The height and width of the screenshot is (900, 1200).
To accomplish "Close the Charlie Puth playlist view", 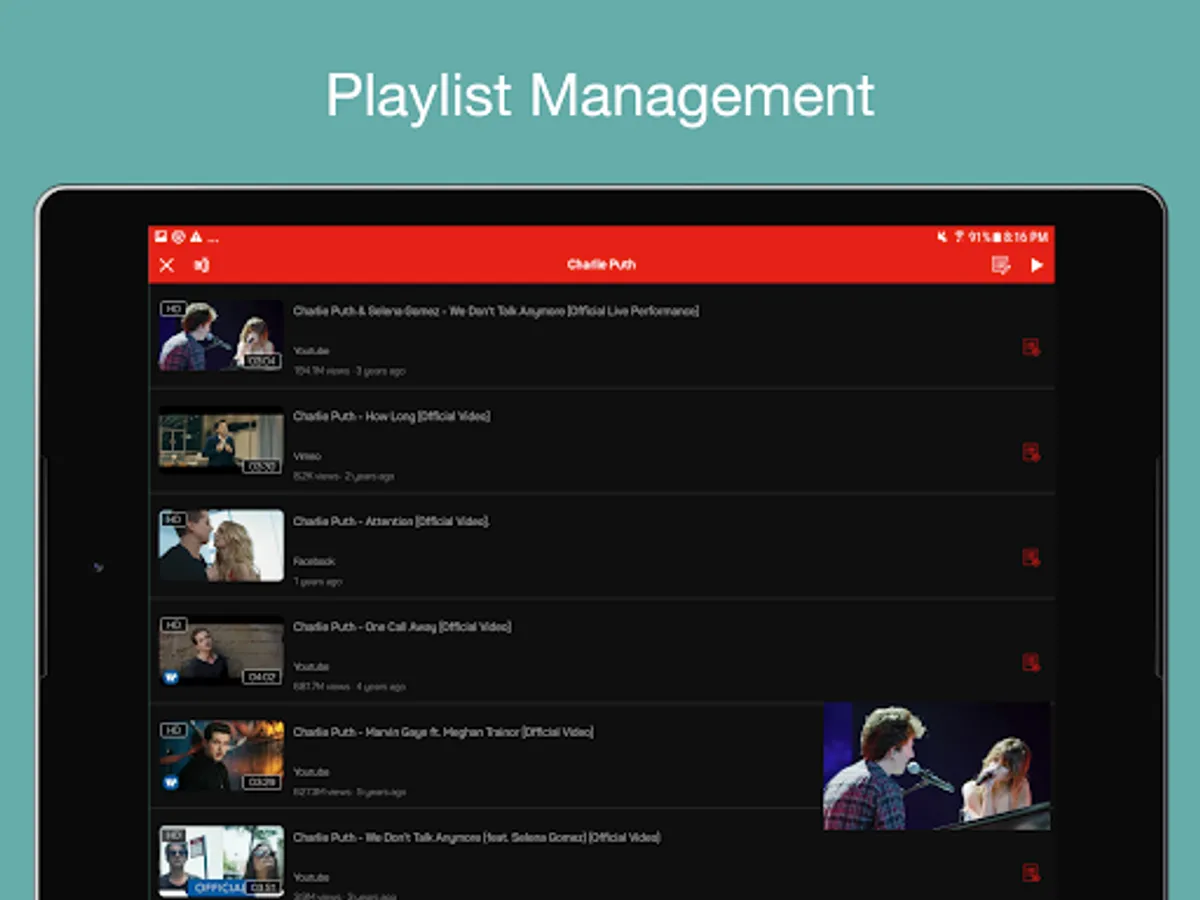I will pyautogui.click(x=167, y=265).
